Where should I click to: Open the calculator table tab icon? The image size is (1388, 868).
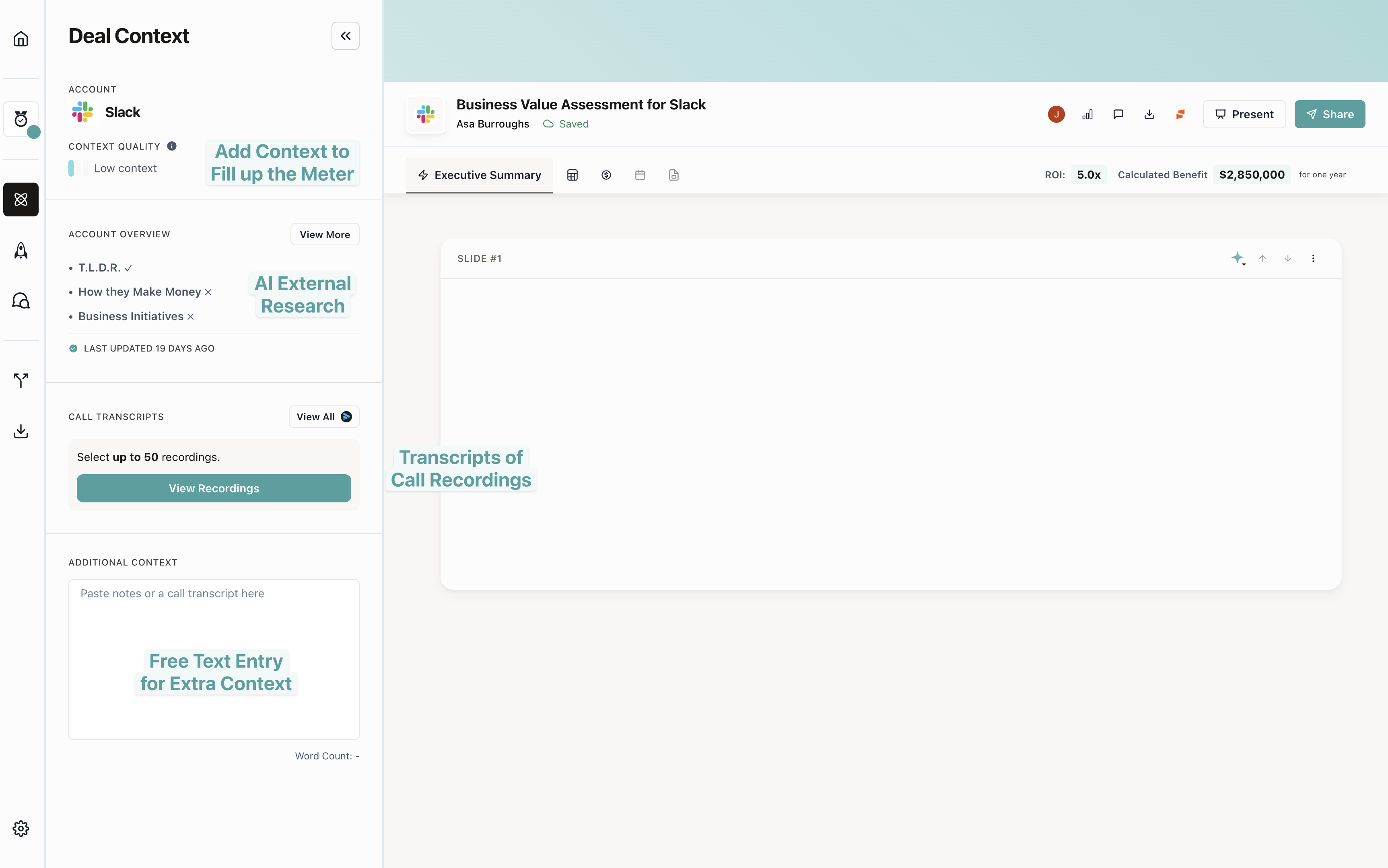pos(572,175)
